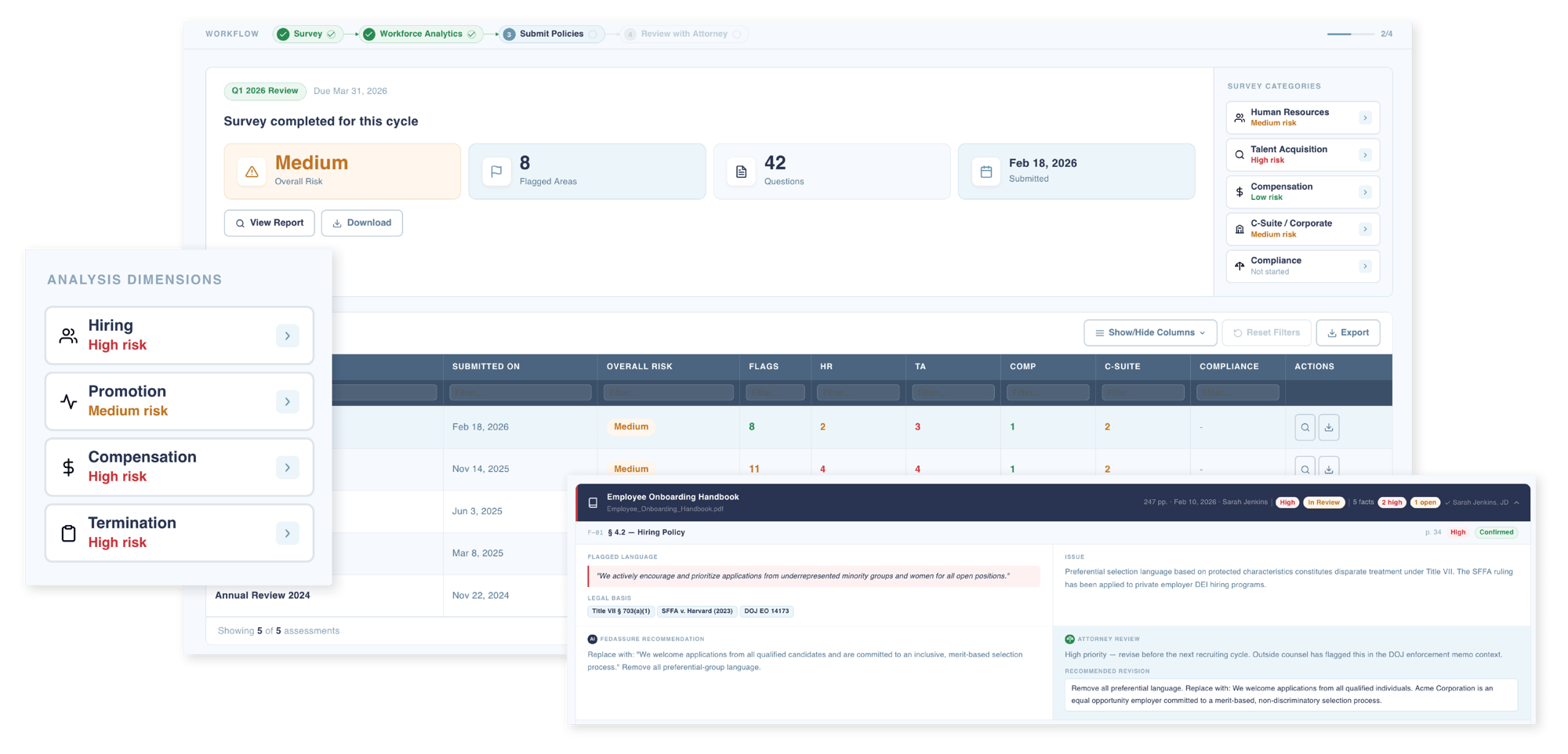The height and width of the screenshot is (754, 1568).
Task: Click the building icon next to C-Suite / Corporate
Action: pyautogui.click(x=1240, y=229)
